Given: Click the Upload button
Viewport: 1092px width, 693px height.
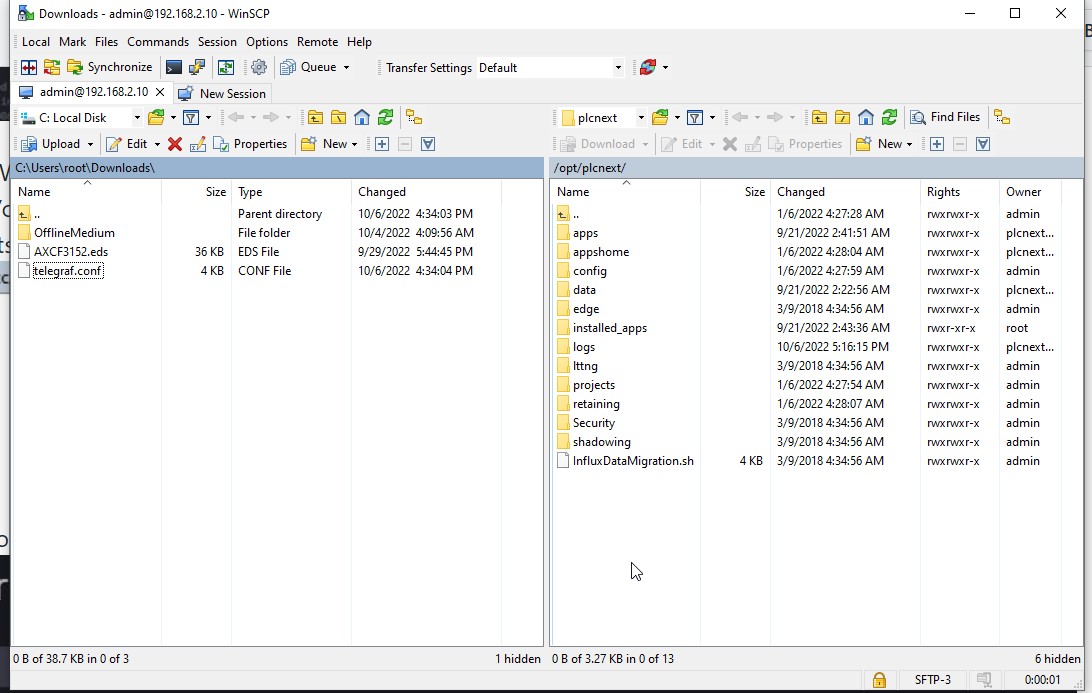Looking at the screenshot, I should [50, 144].
